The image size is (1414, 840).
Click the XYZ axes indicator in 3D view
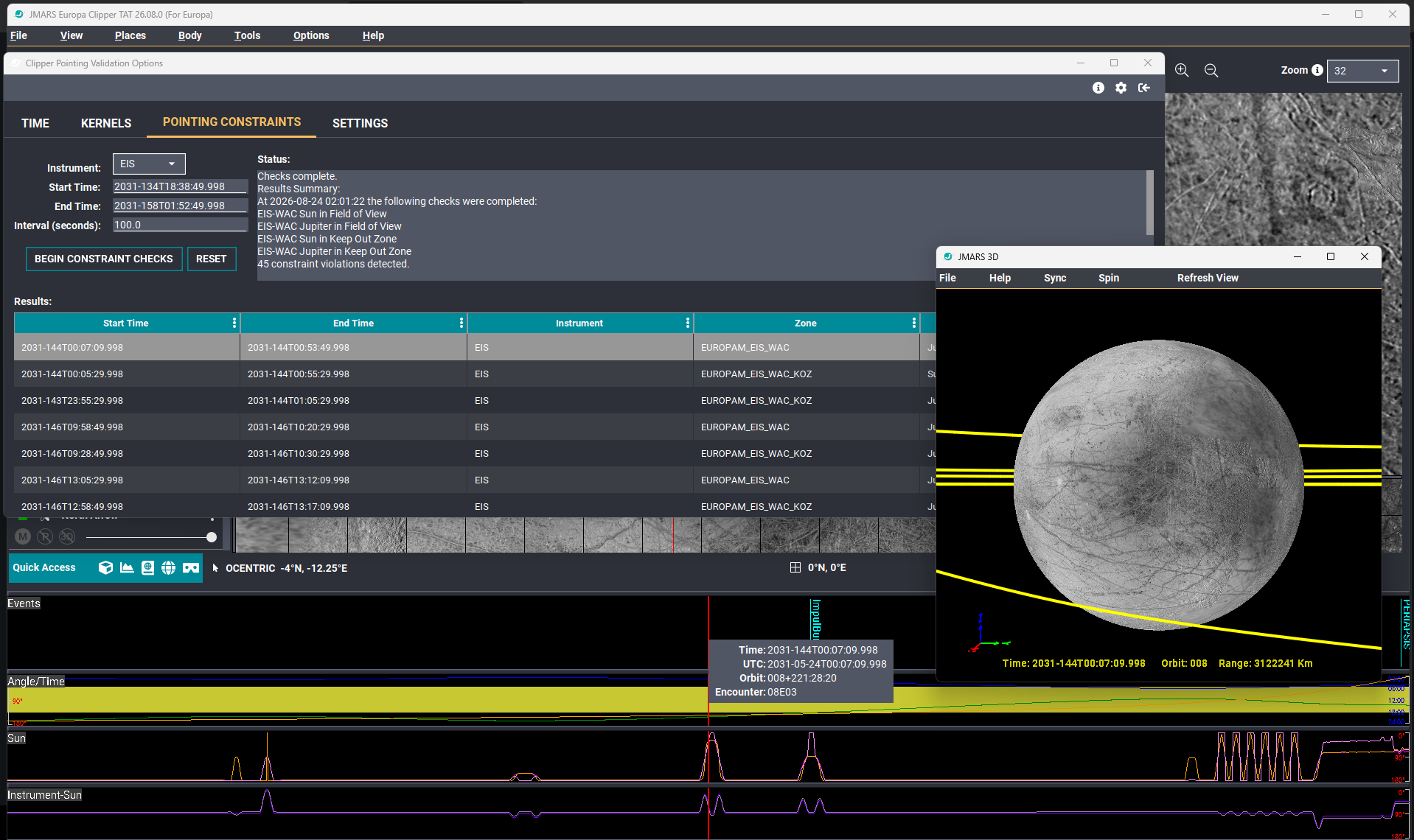coord(989,634)
